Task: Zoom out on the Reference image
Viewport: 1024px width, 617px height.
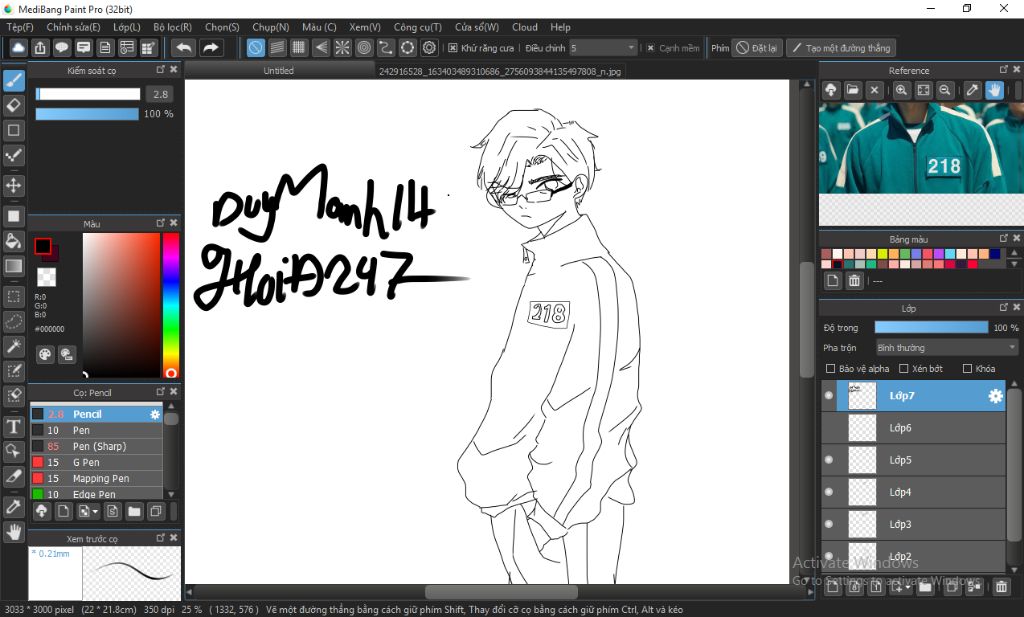Action: click(944, 90)
